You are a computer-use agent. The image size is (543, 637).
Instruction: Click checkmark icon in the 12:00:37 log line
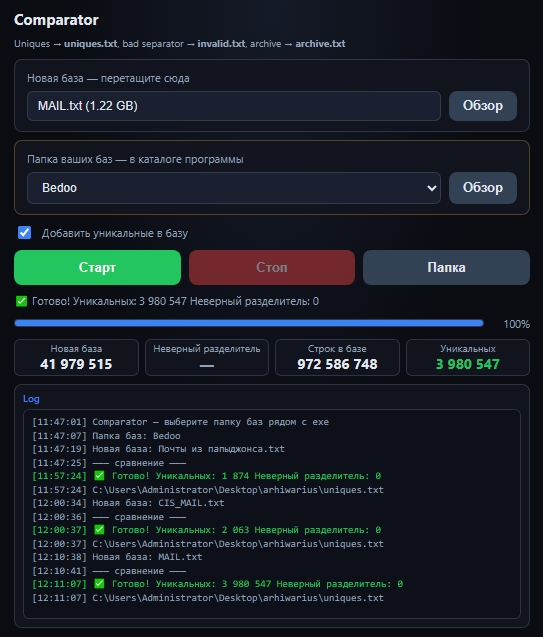pyautogui.click(x=99, y=530)
